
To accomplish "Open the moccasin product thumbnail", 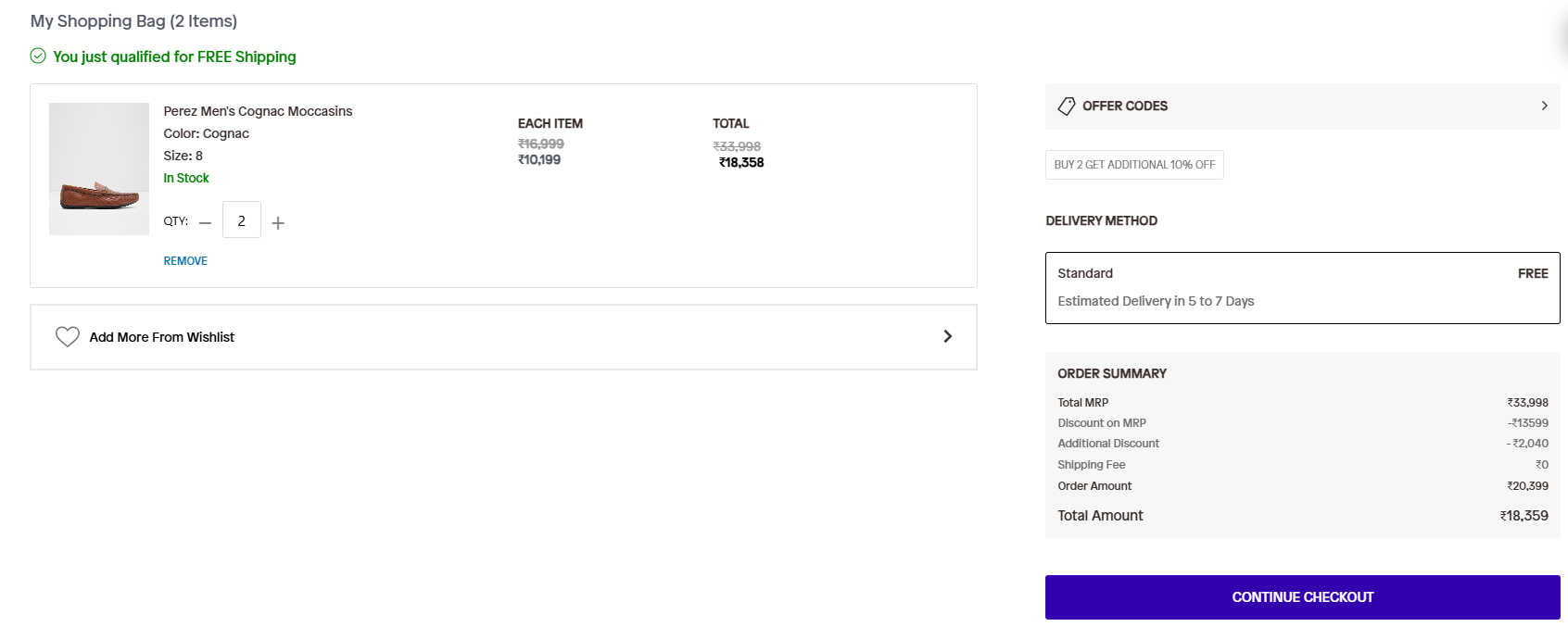I will pyautogui.click(x=99, y=169).
